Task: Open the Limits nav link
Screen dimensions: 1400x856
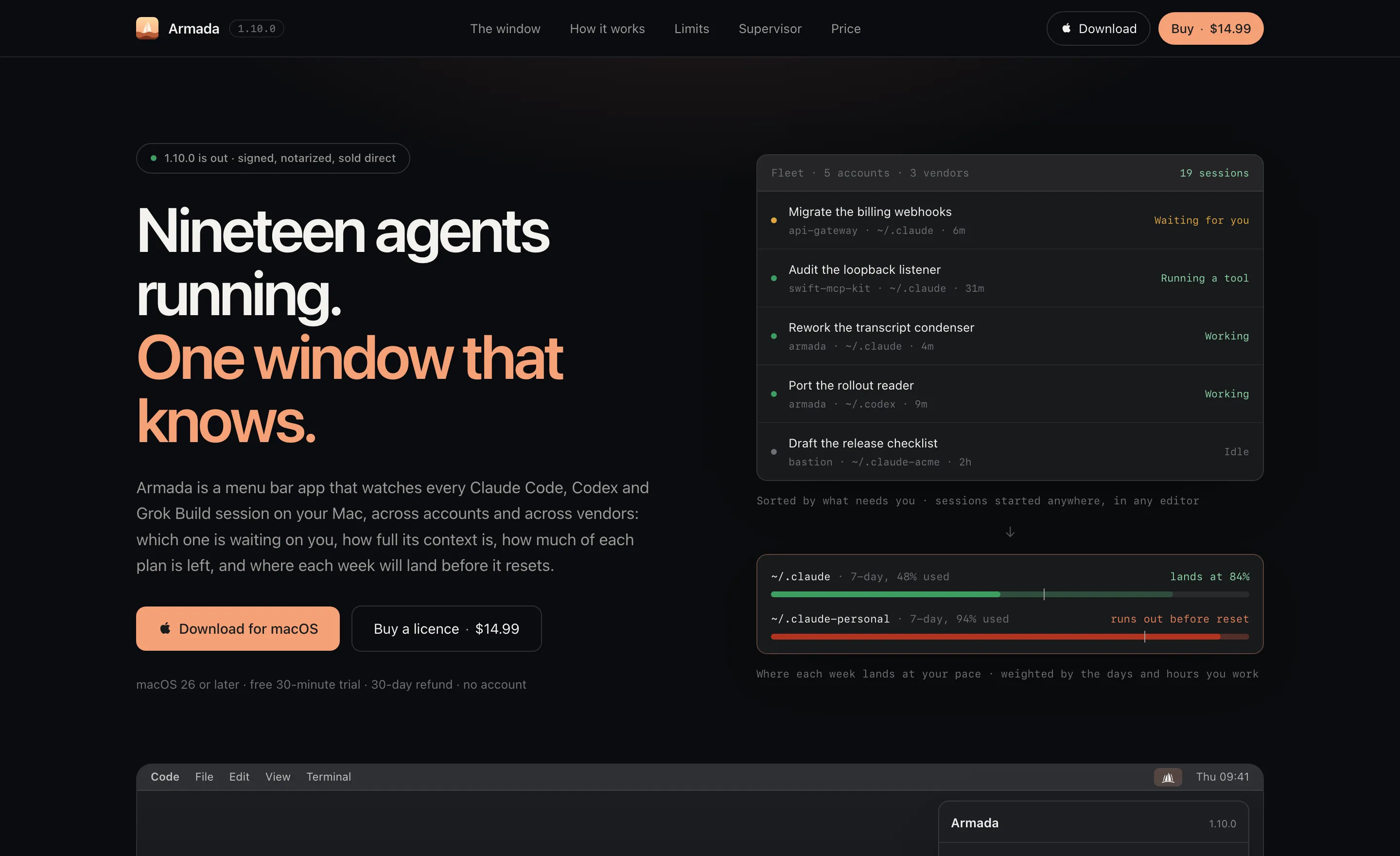Action: [x=691, y=28]
